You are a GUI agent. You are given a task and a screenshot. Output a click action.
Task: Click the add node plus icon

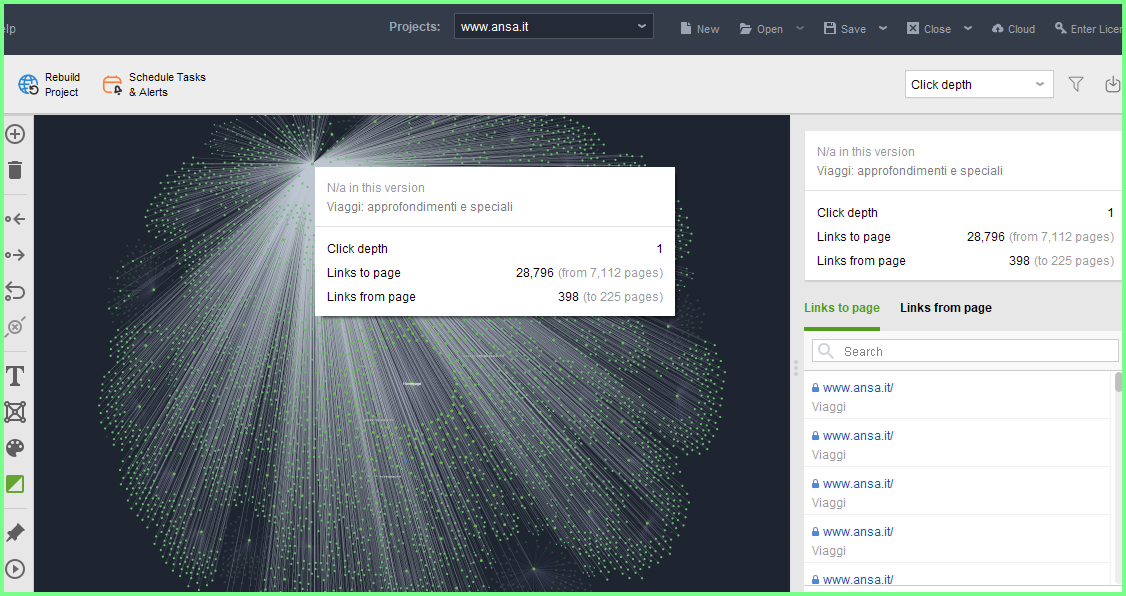(15, 134)
